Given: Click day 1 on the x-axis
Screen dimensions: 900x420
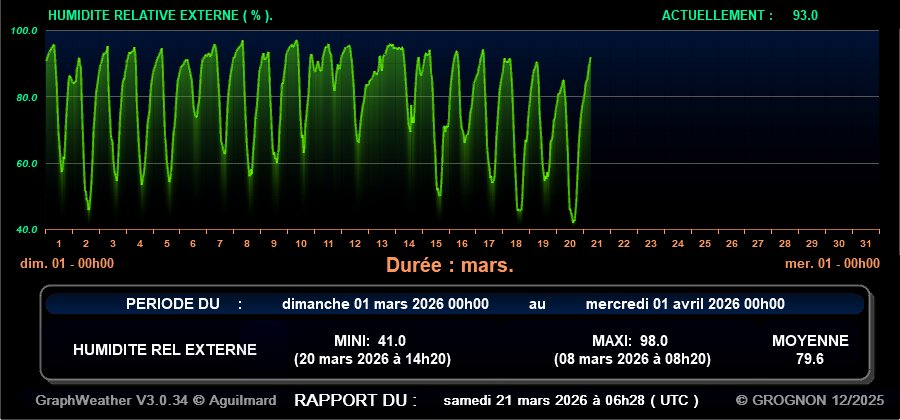Looking at the screenshot, I should 59,243.
